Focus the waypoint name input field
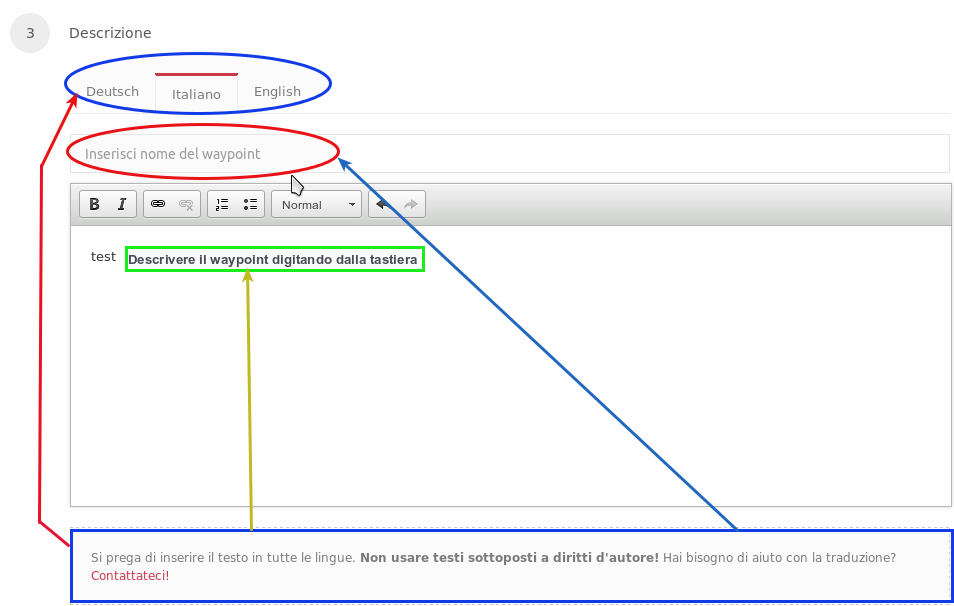This screenshot has width=954, height=606. pyautogui.click(x=600, y=154)
